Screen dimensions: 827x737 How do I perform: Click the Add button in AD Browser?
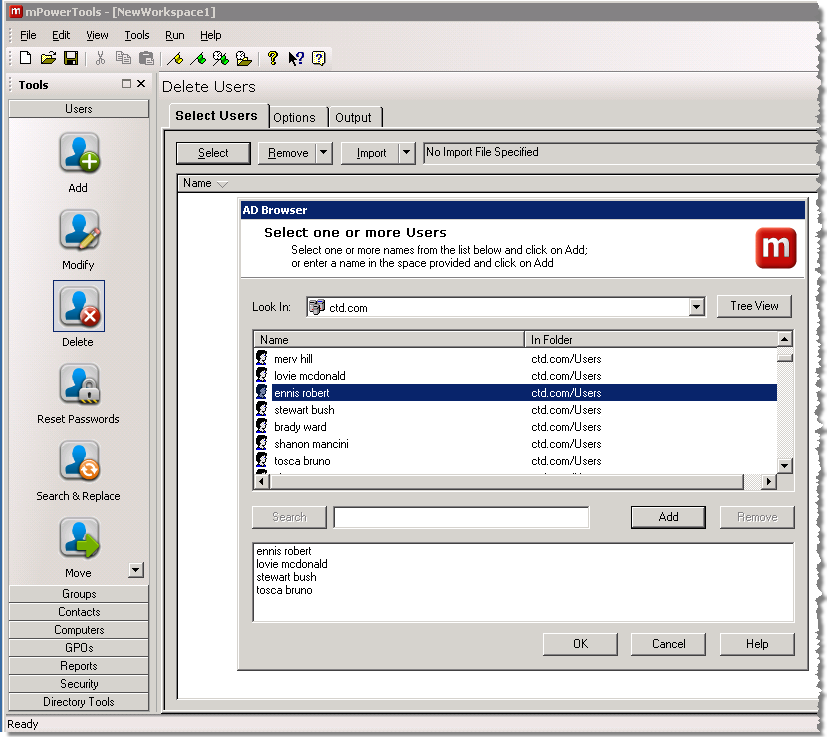pyautogui.click(x=668, y=517)
